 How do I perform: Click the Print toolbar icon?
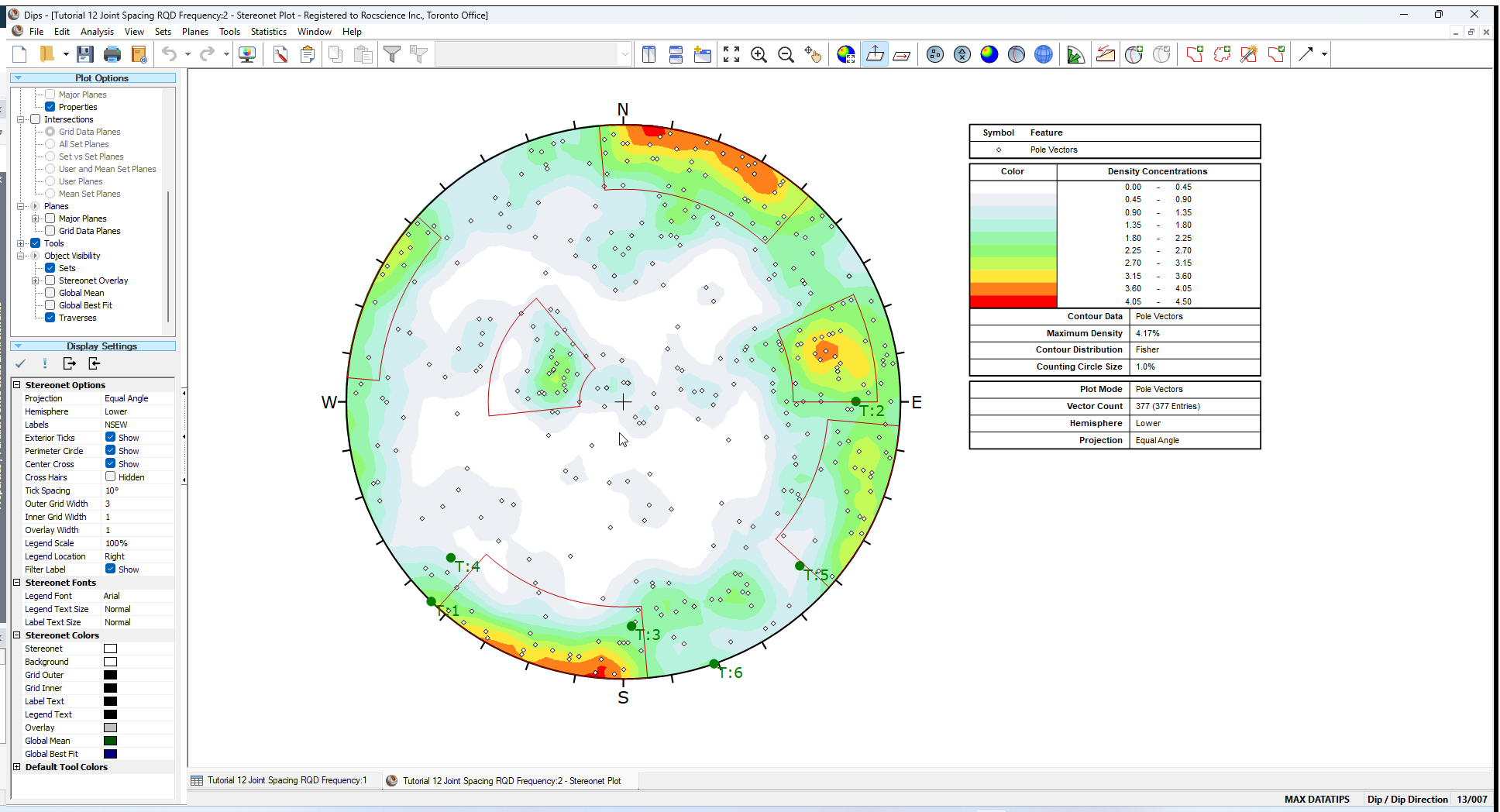click(x=112, y=54)
